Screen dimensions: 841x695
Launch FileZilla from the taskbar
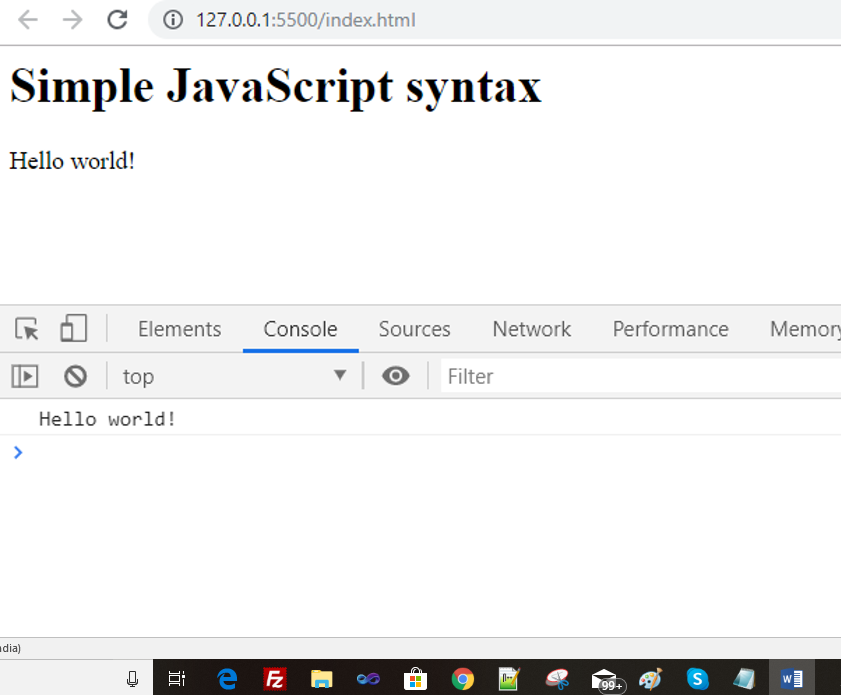(x=274, y=678)
